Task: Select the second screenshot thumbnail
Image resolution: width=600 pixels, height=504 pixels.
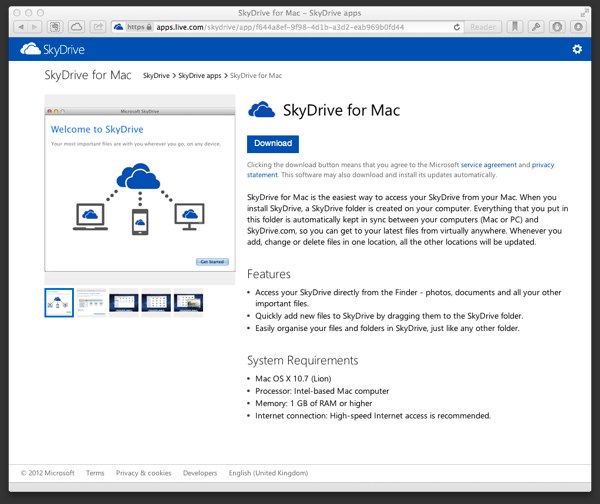Action: point(91,303)
